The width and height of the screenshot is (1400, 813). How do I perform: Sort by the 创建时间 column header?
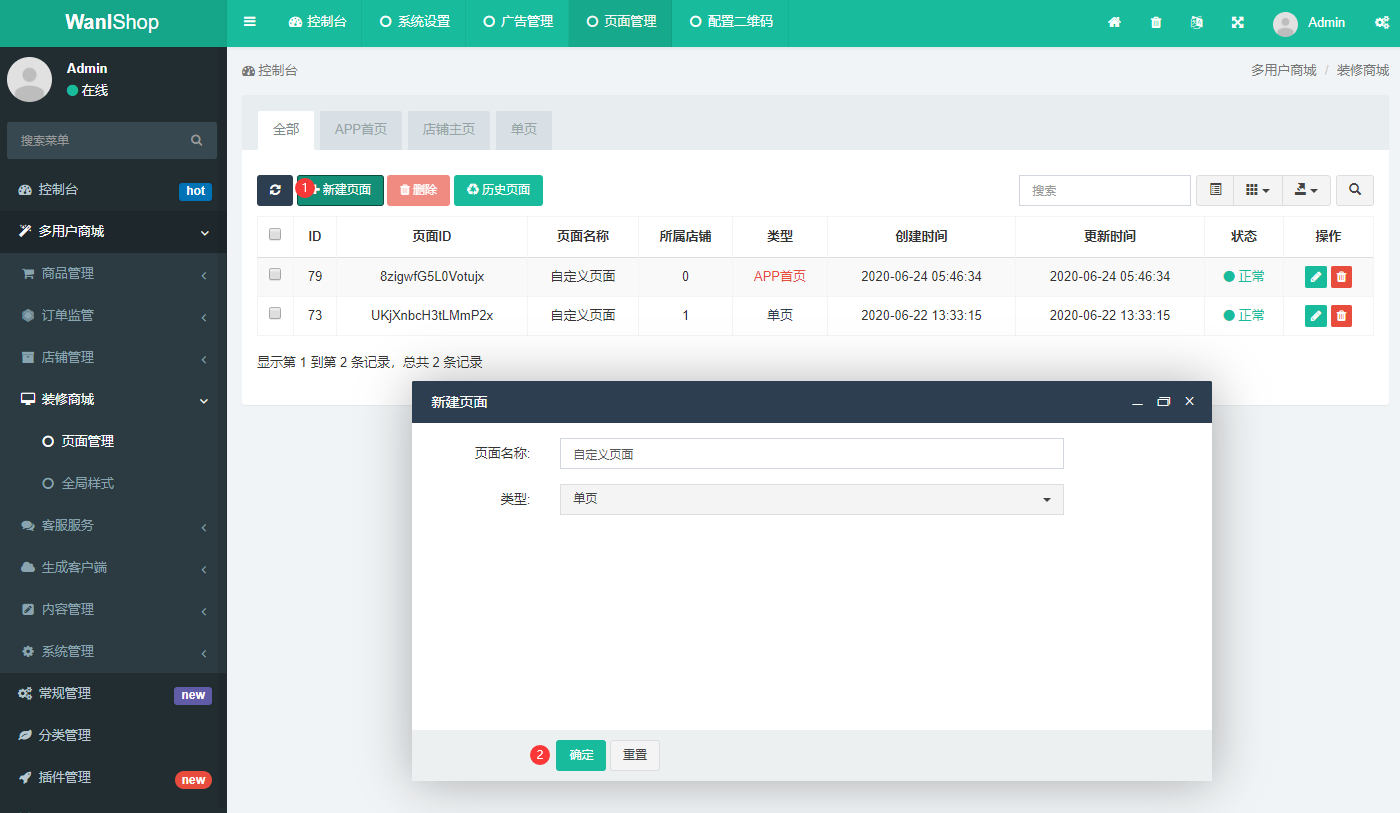tap(921, 237)
